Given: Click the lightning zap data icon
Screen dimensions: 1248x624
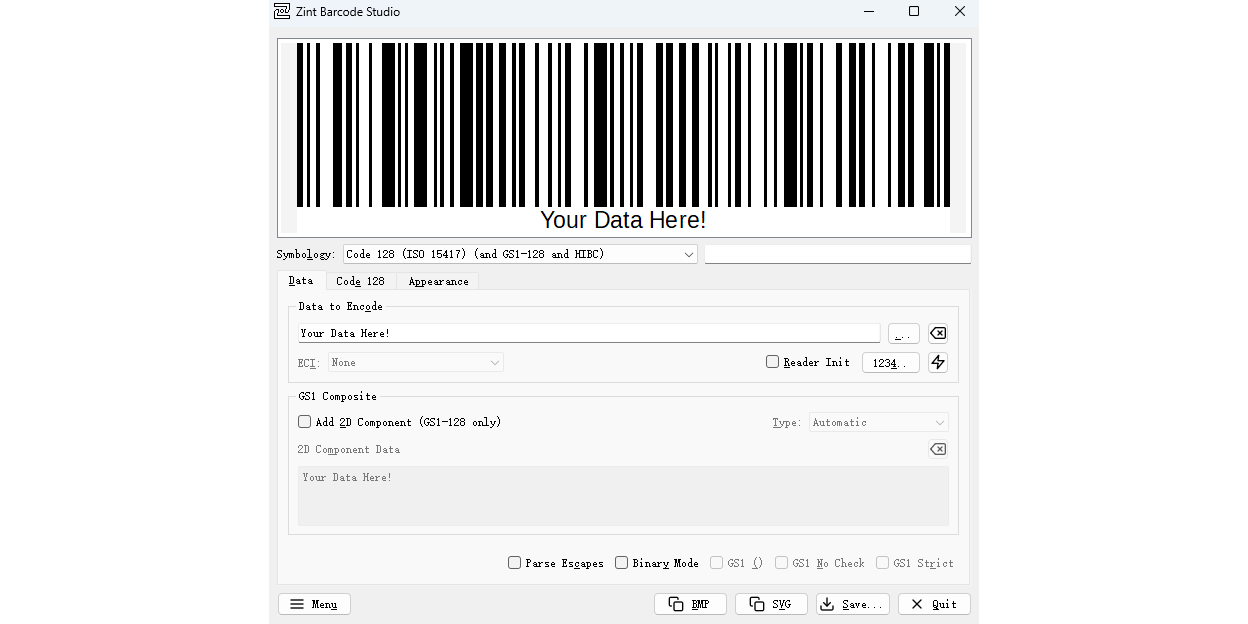Looking at the screenshot, I should tap(937, 362).
